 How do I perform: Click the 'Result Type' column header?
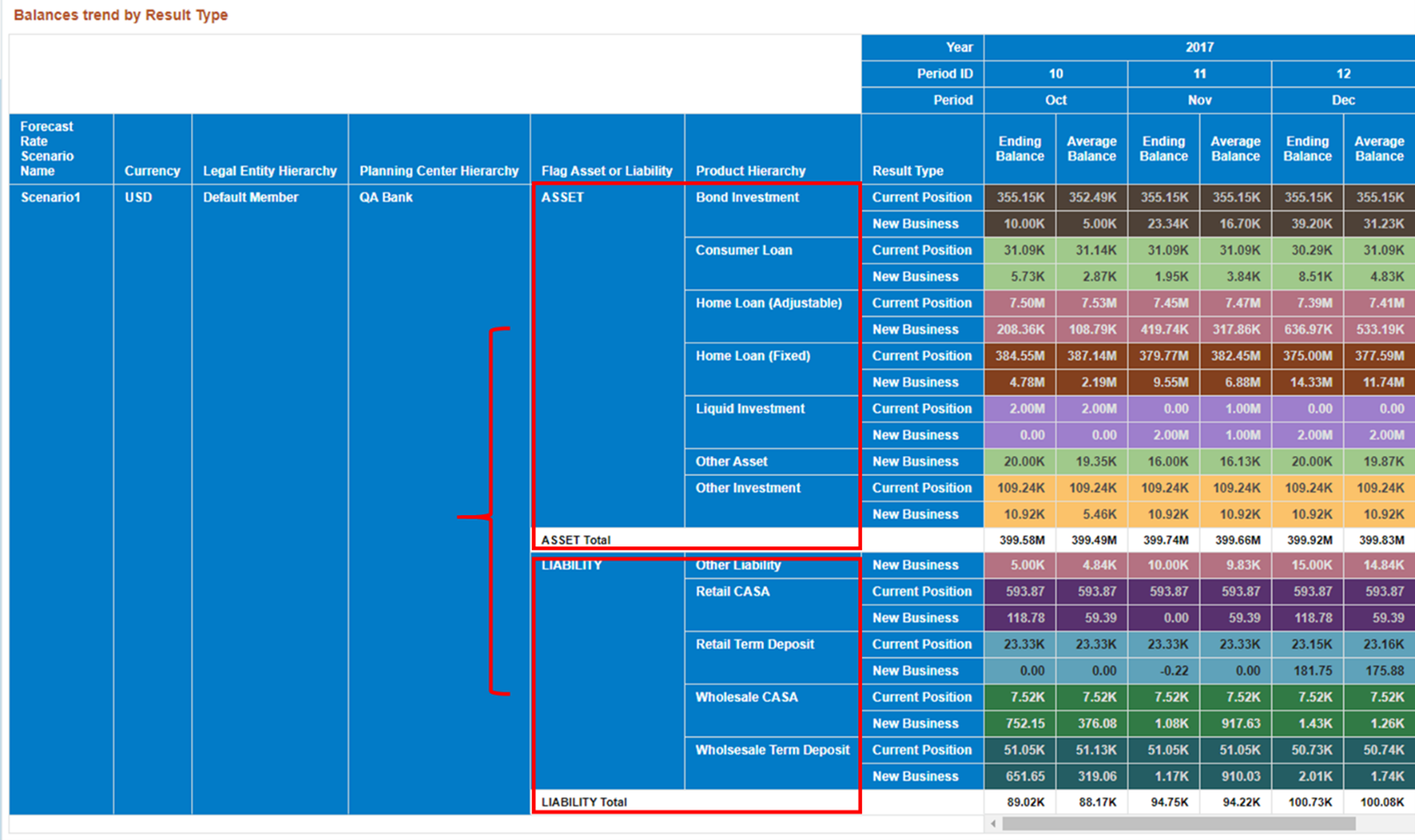click(922, 149)
